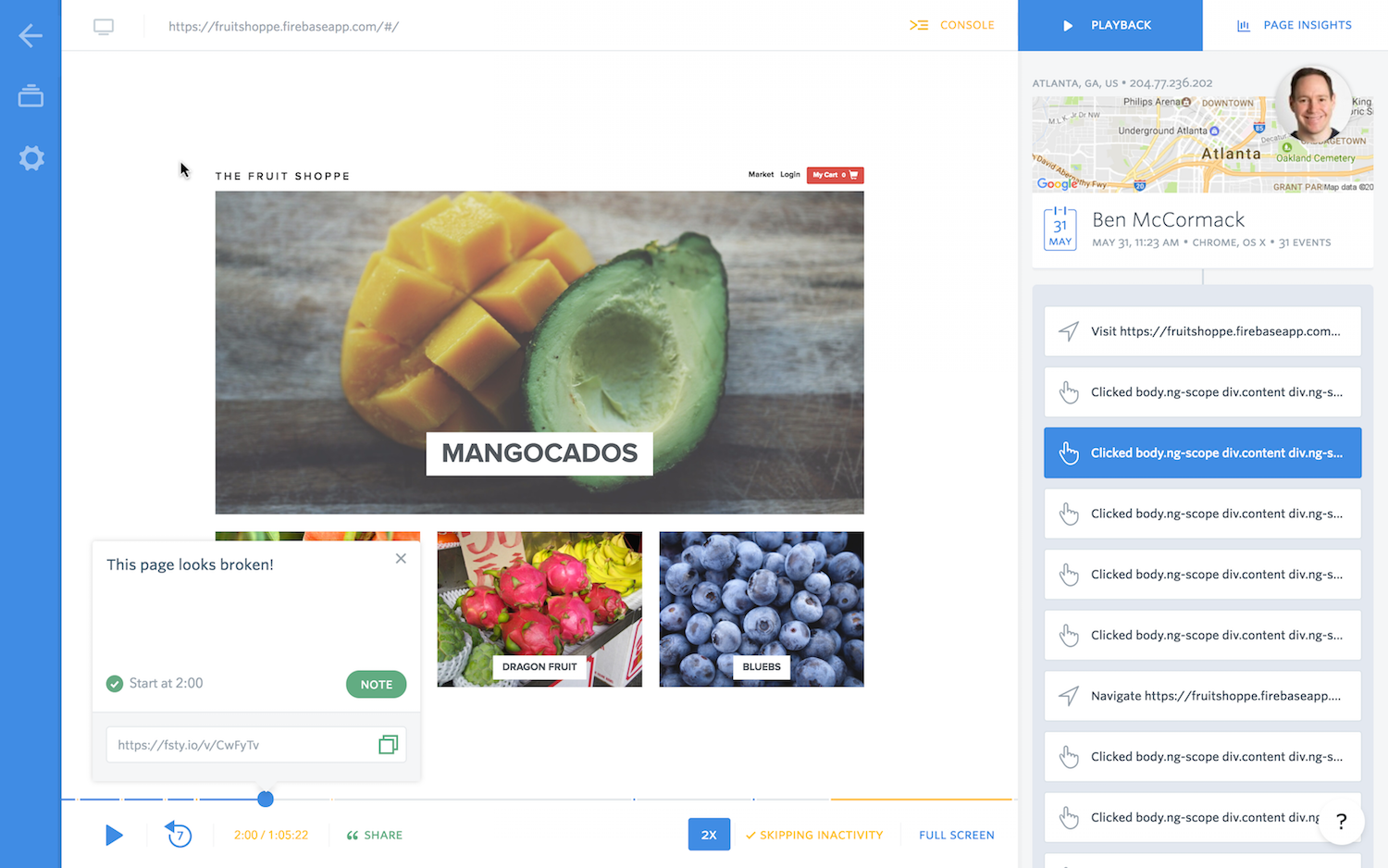Click the back arrow in the sidebar
Screen dimensions: 1388x868
(x=31, y=36)
